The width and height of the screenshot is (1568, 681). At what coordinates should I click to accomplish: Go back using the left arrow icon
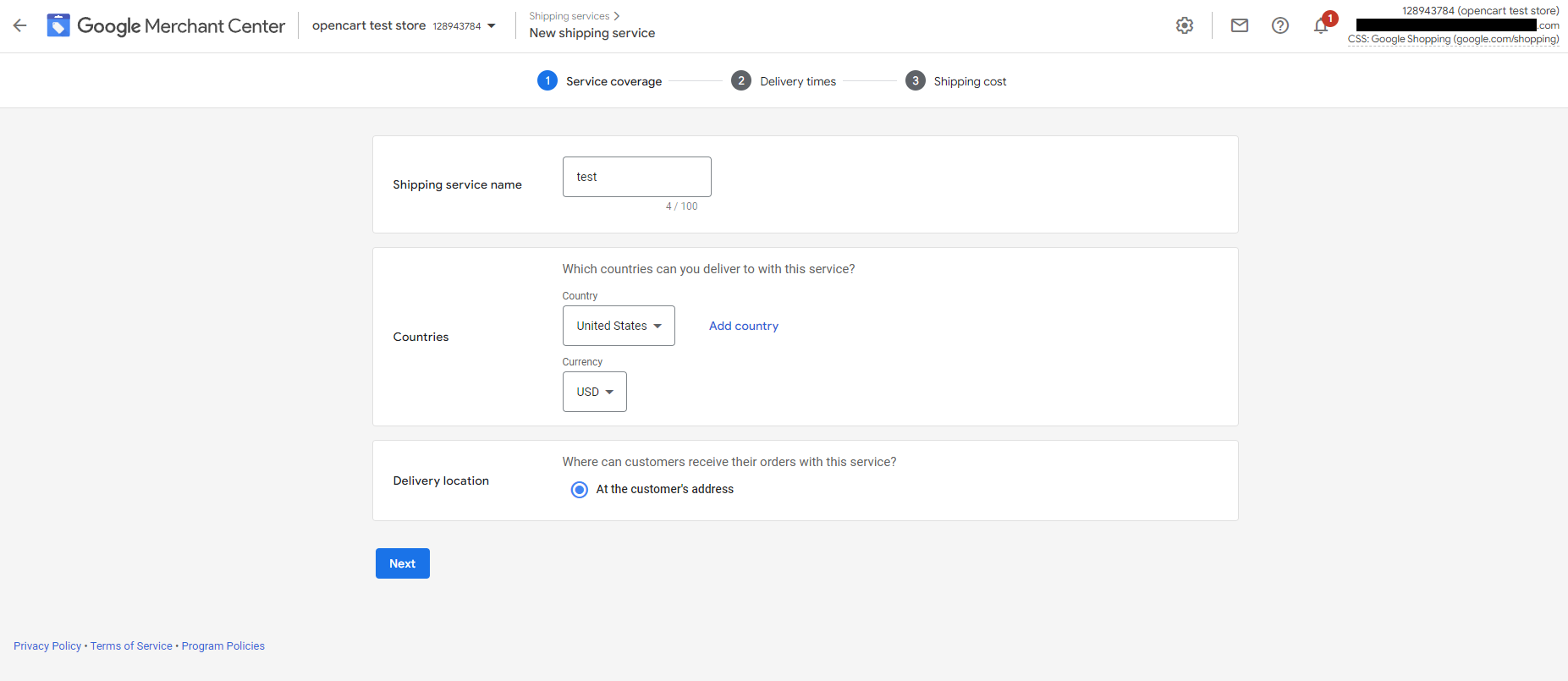[x=20, y=25]
